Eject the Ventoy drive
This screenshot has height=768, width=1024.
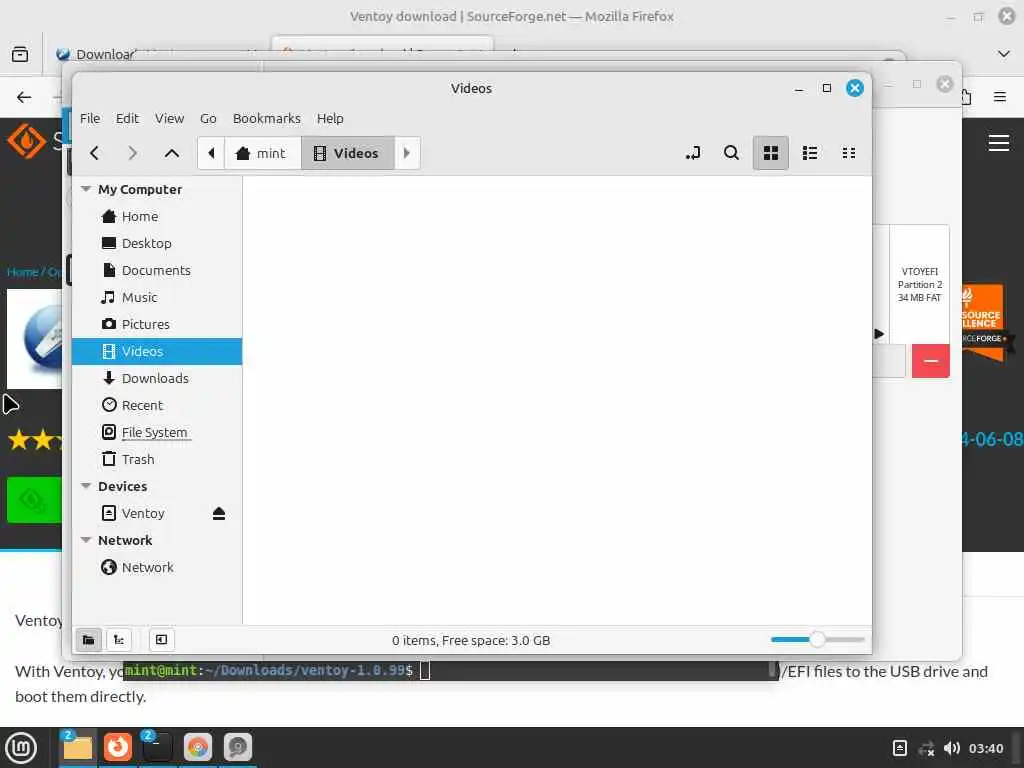(x=219, y=513)
